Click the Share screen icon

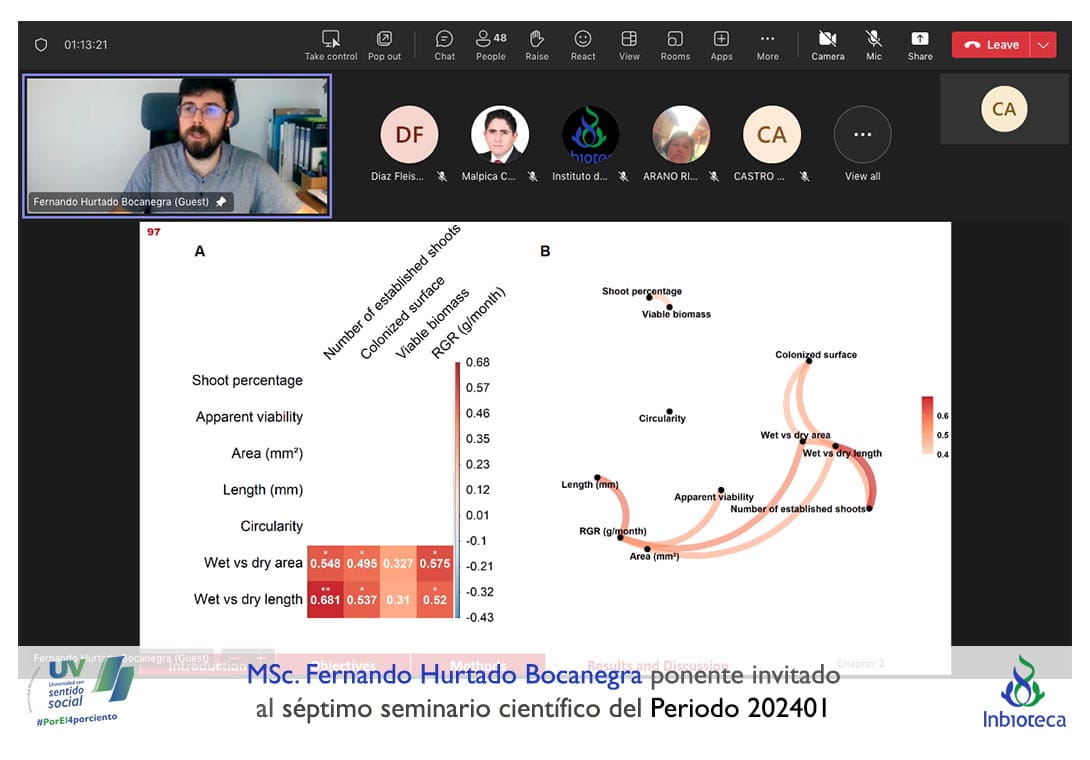920,44
